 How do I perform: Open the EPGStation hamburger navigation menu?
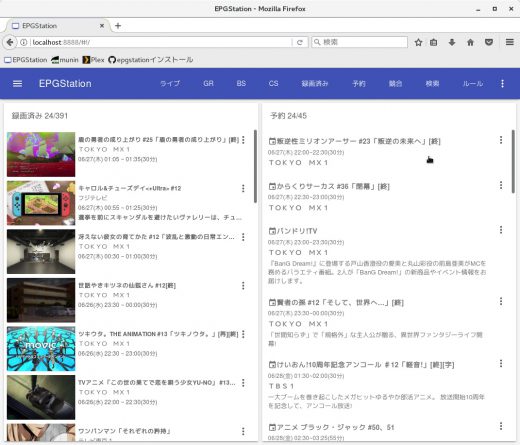coord(17,84)
